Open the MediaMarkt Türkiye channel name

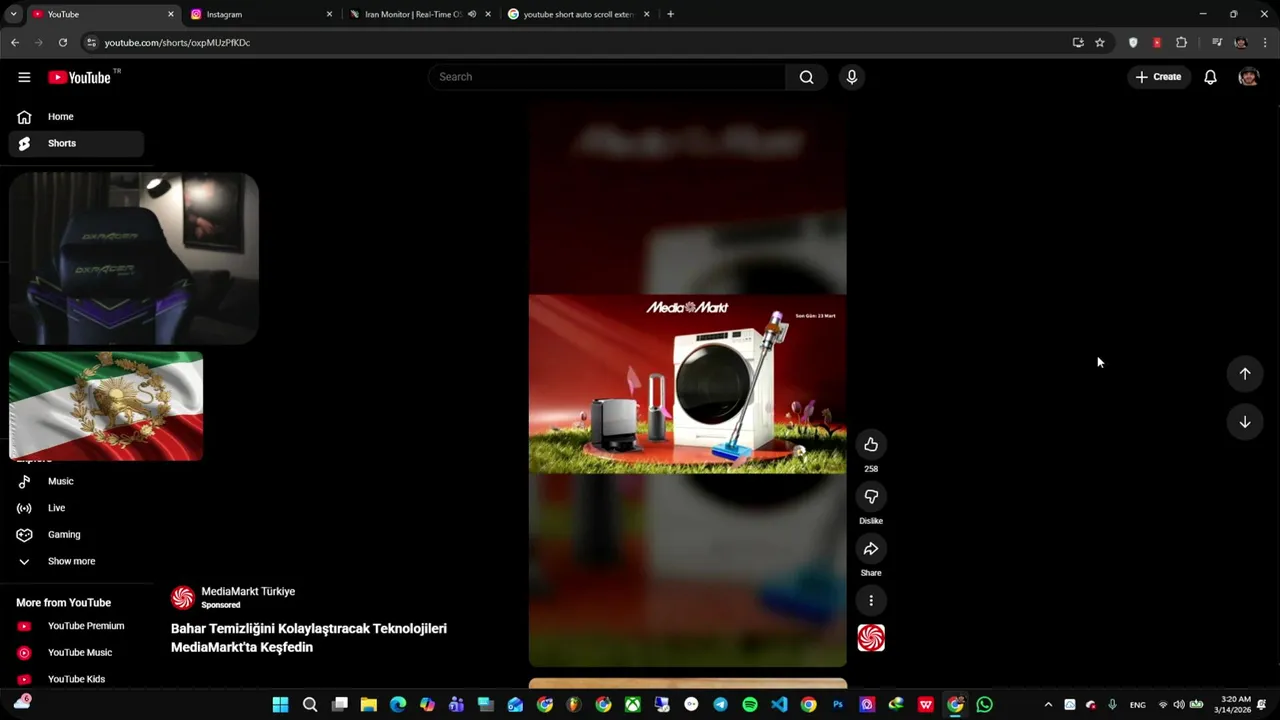coord(248,591)
